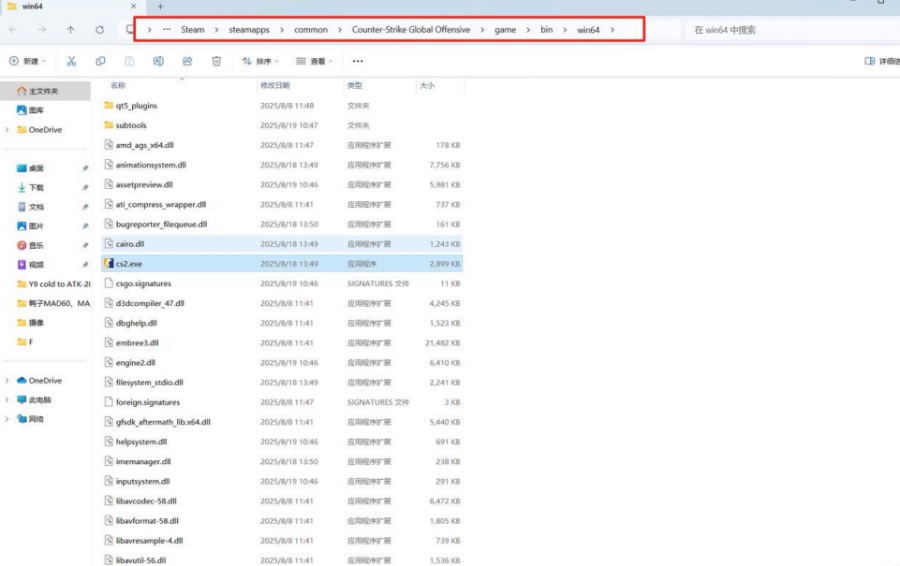Go up one folder level

point(71,29)
